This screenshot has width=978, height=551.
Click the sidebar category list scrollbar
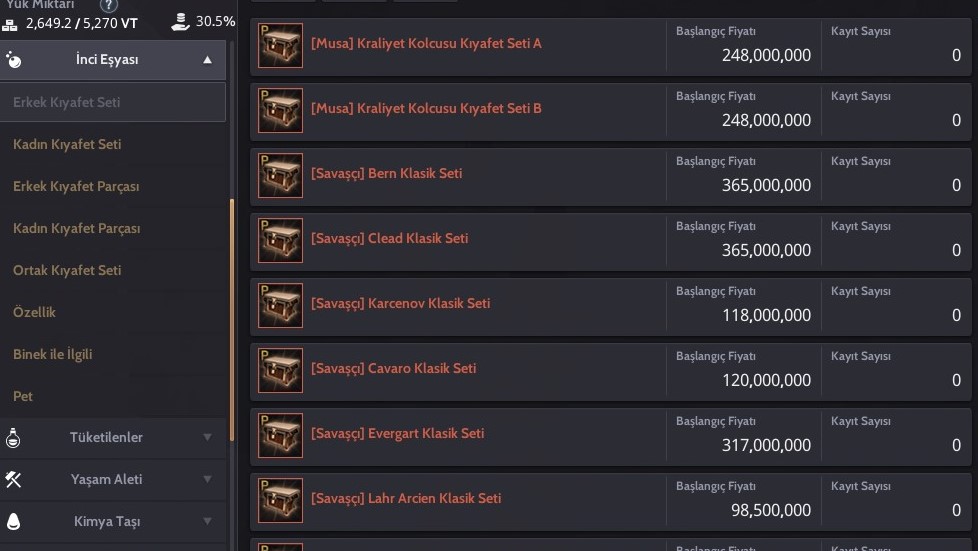(232, 320)
